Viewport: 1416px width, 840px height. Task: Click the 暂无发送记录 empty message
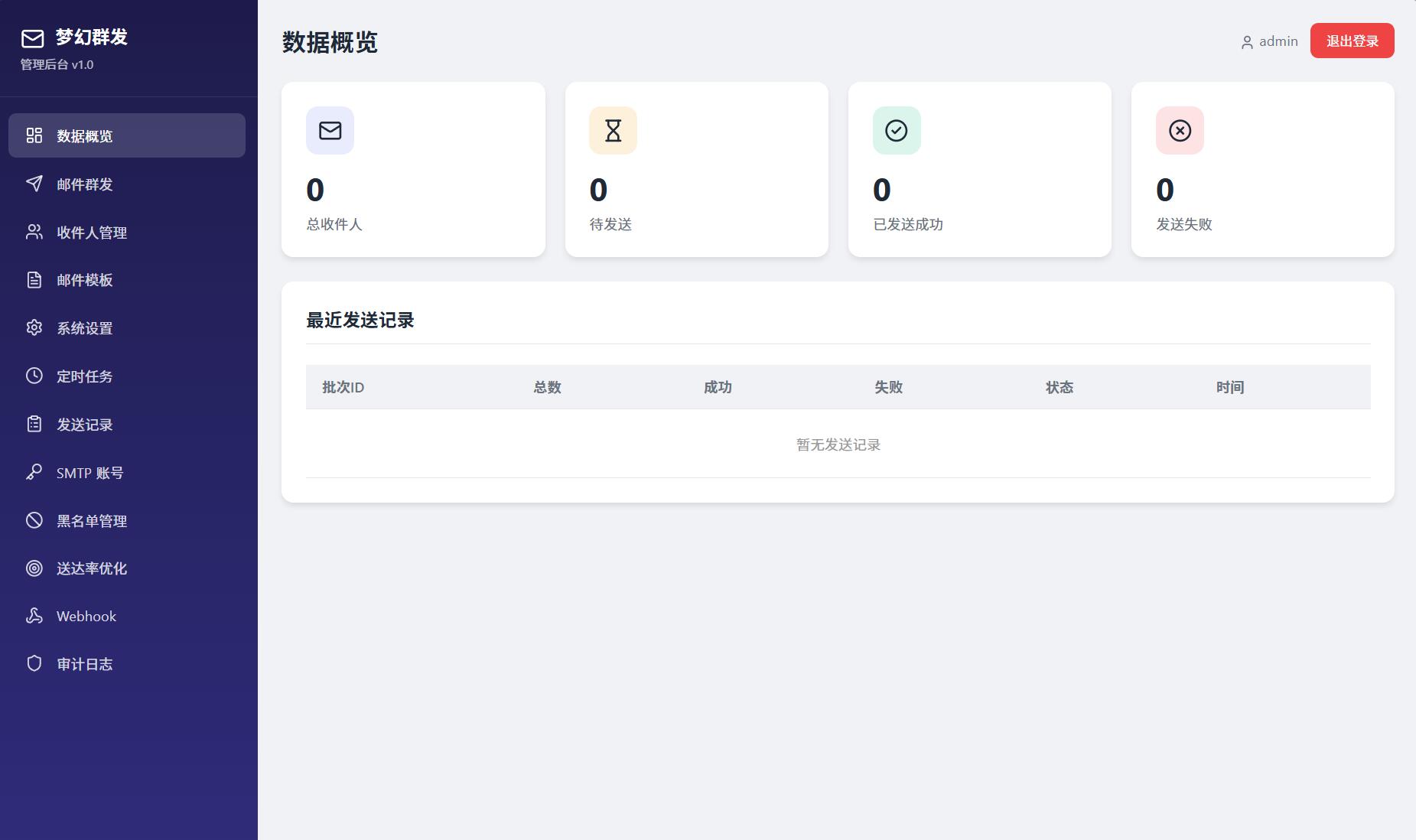tap(838, 444)
